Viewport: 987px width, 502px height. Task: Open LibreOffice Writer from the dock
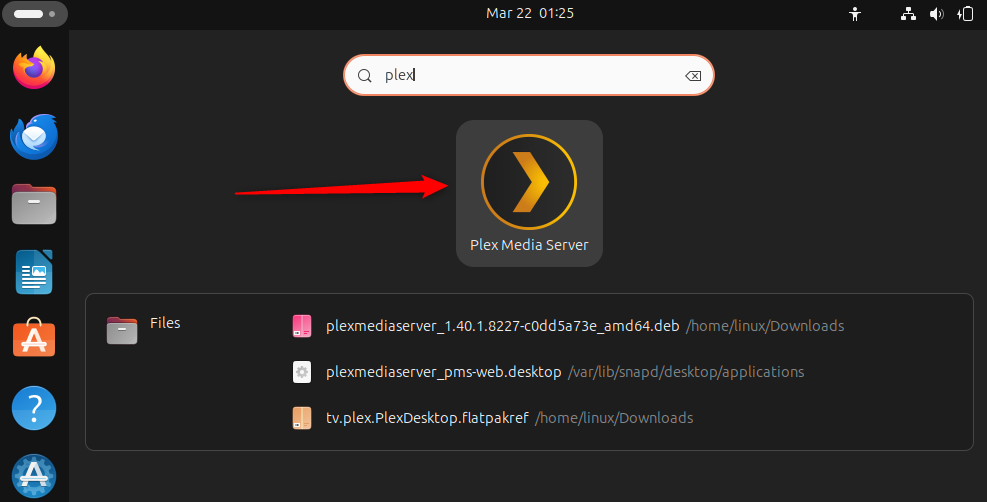pos(34,272)
